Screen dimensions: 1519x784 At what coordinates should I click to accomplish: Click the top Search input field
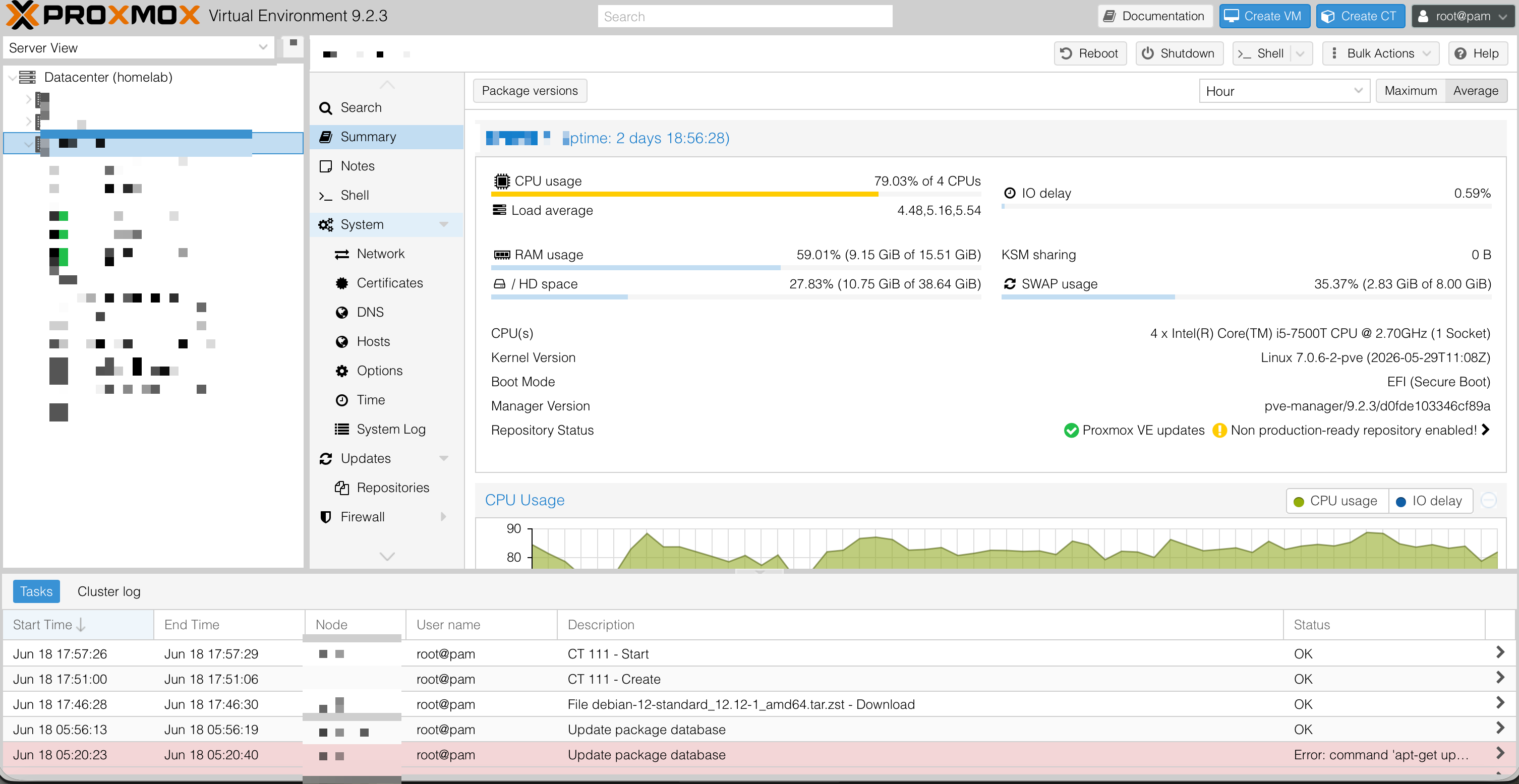[x=745, y=17]
